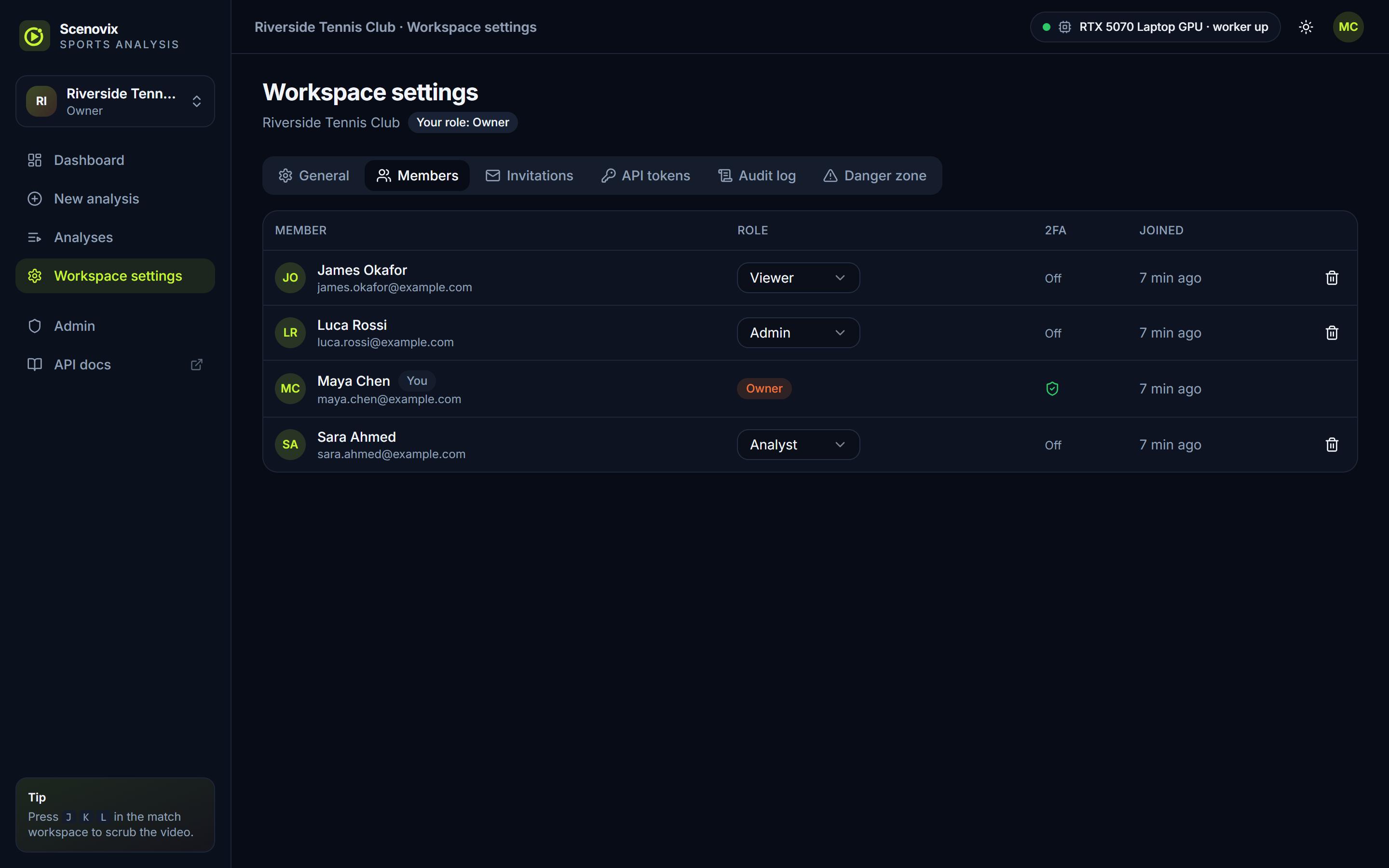This screenshot has height=868, width=1389.
Task: Toggle the light/dark theme sun icon
Action: [1306, 27]
